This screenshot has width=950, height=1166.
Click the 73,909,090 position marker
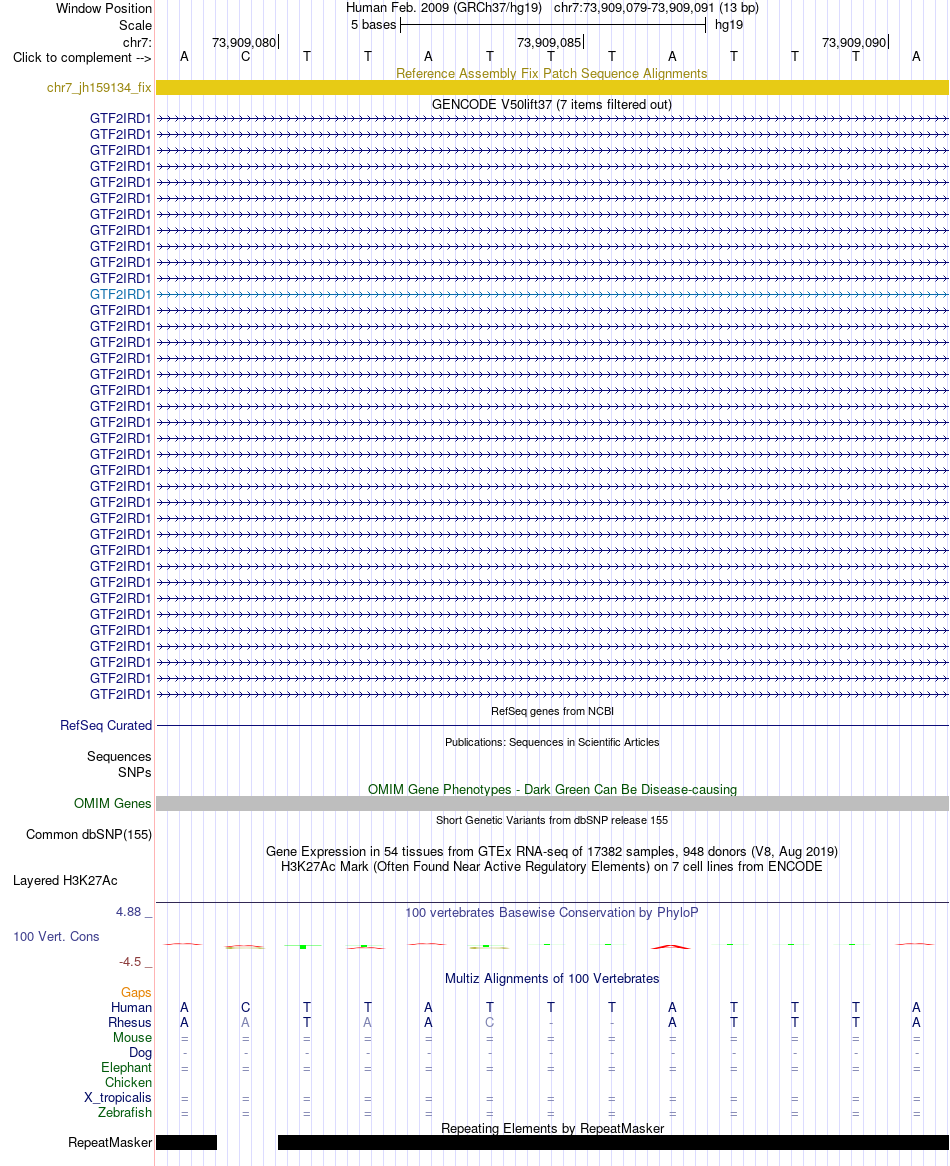click(854, 42)
